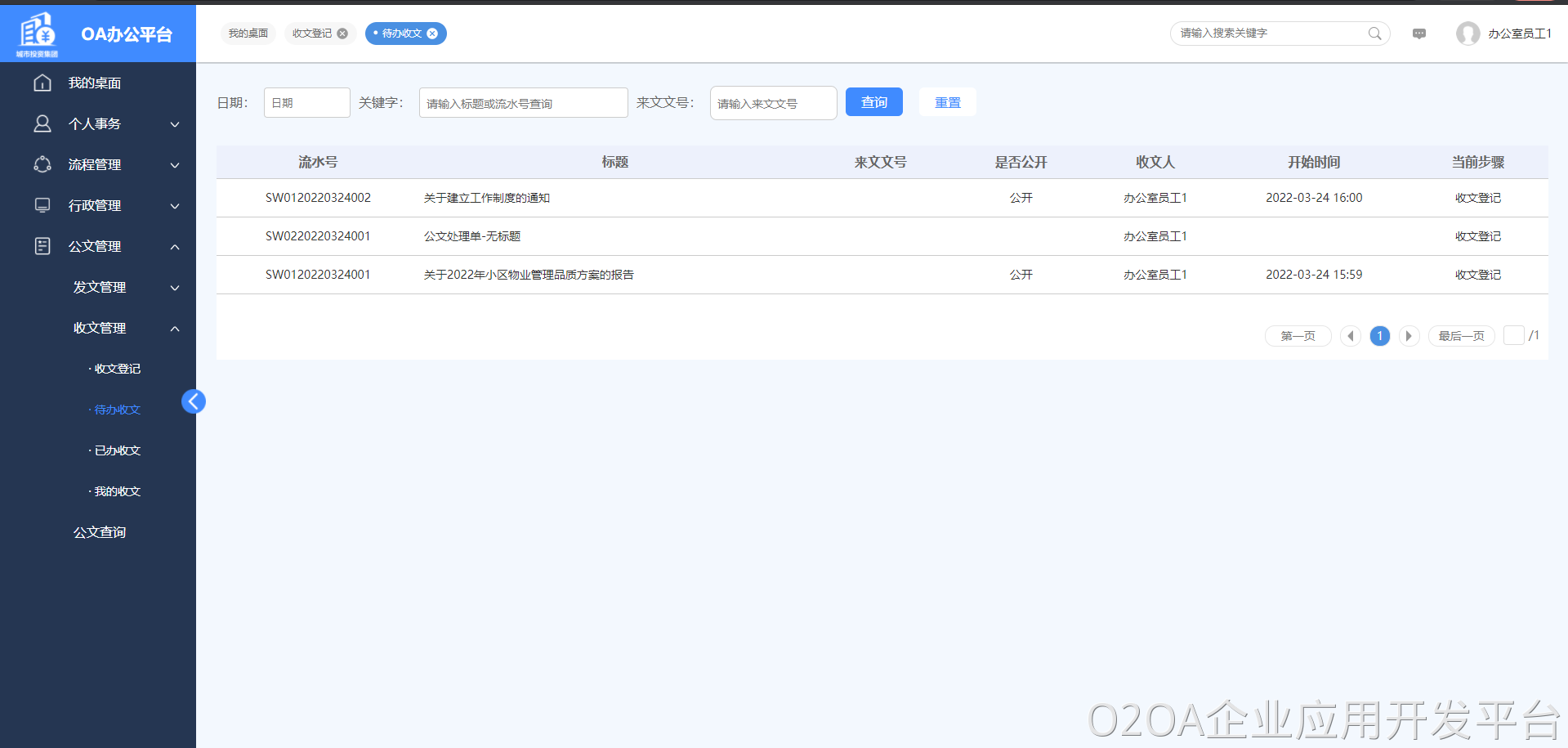Image resolution: width=1568 pixels, height=748 pixels.
Task: Click the 重置 button
Action: pos(947,102)
